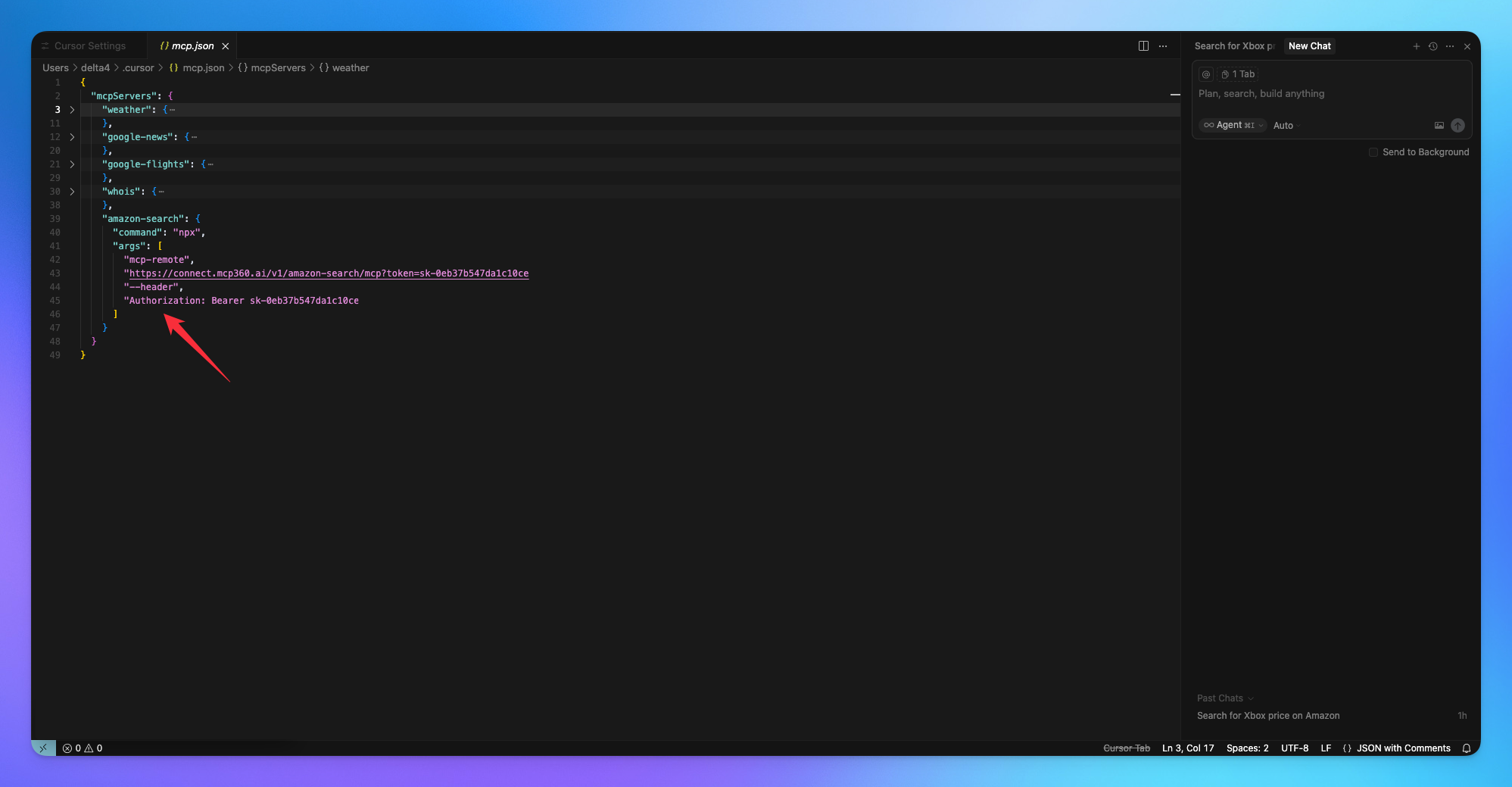Attach an image using the image icon

click(x=1439, y=125)
